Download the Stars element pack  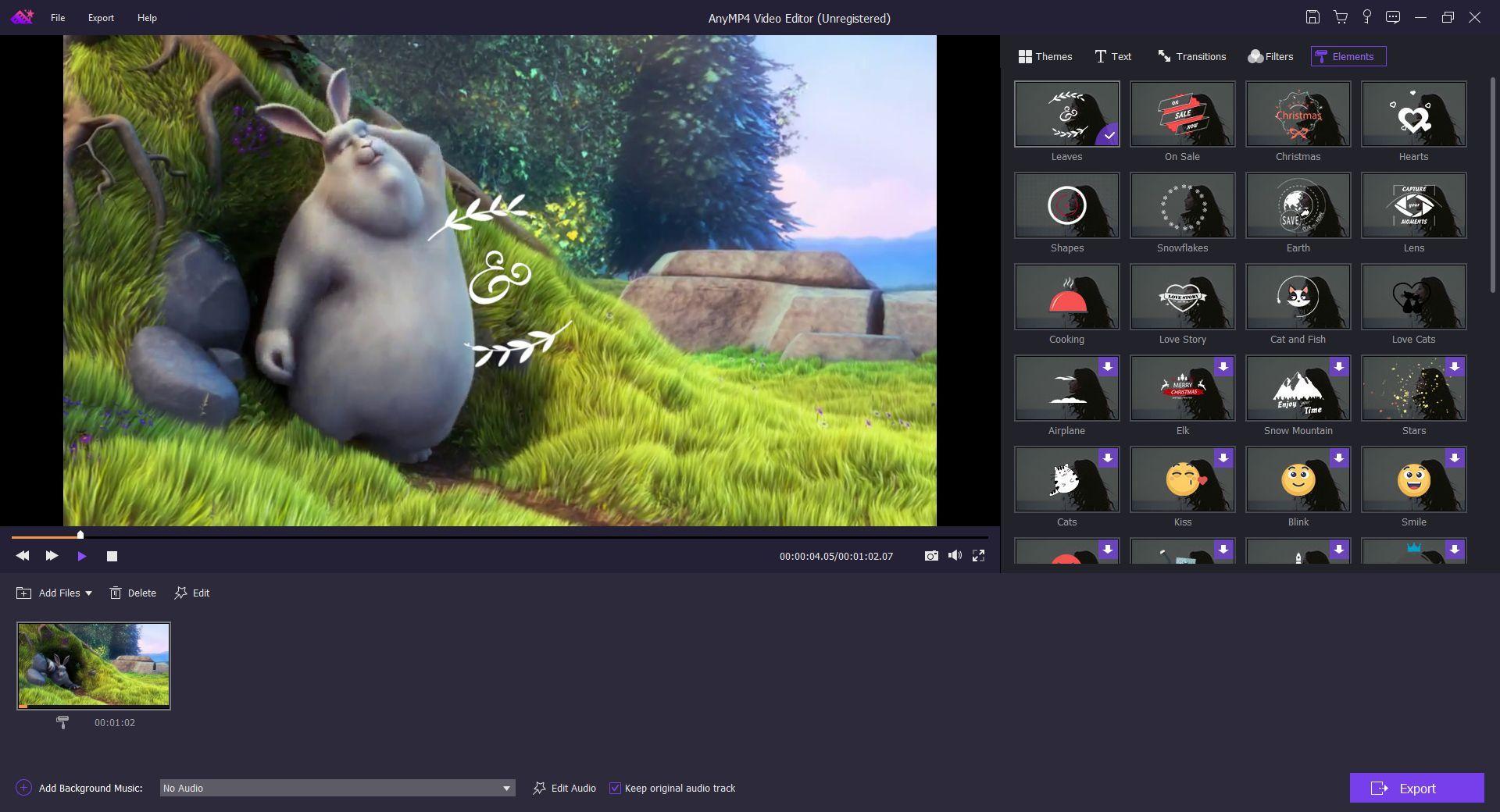pyautogui.click(x=1455, y=366)
